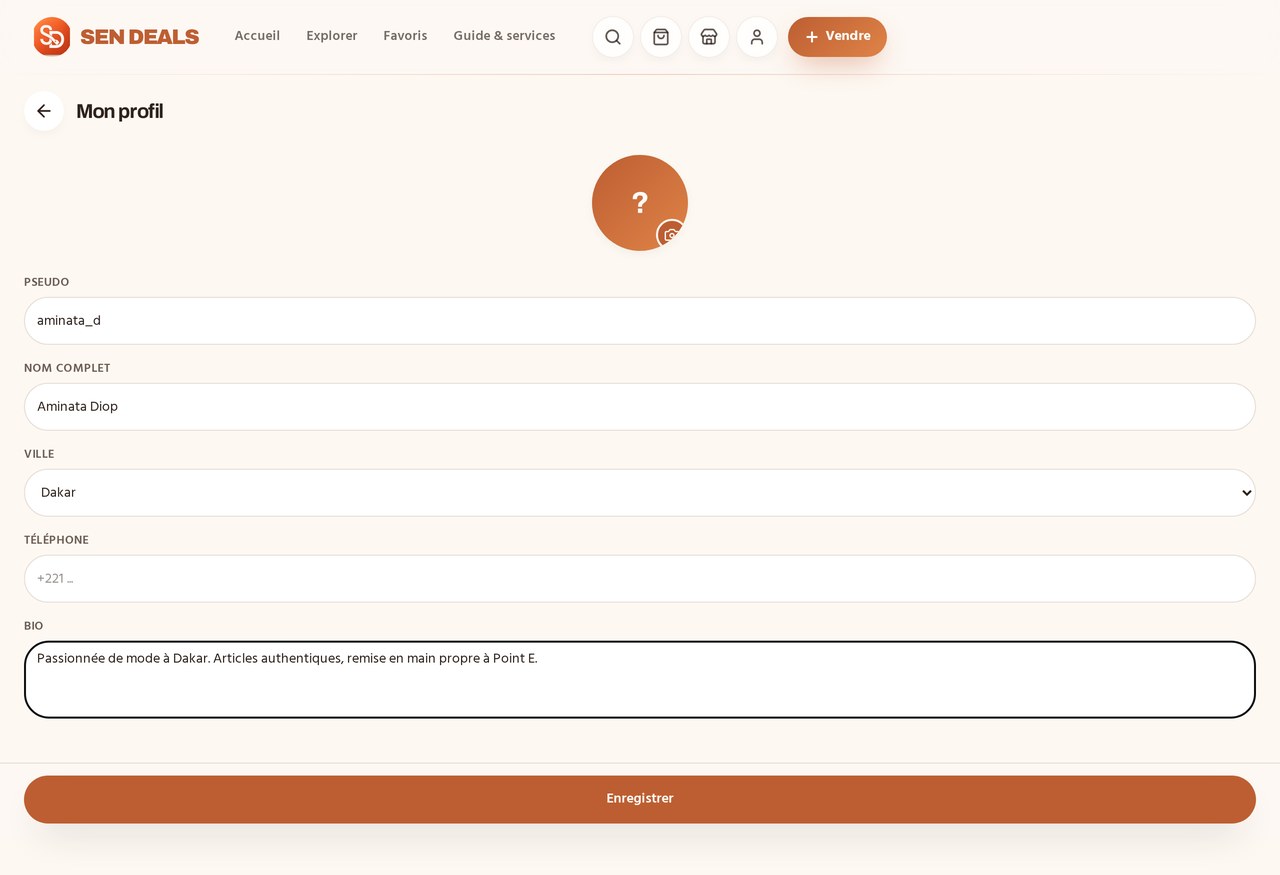The image size is (1280, 875).
Task: Go to Accueil menu item
Action: point(257,36)
